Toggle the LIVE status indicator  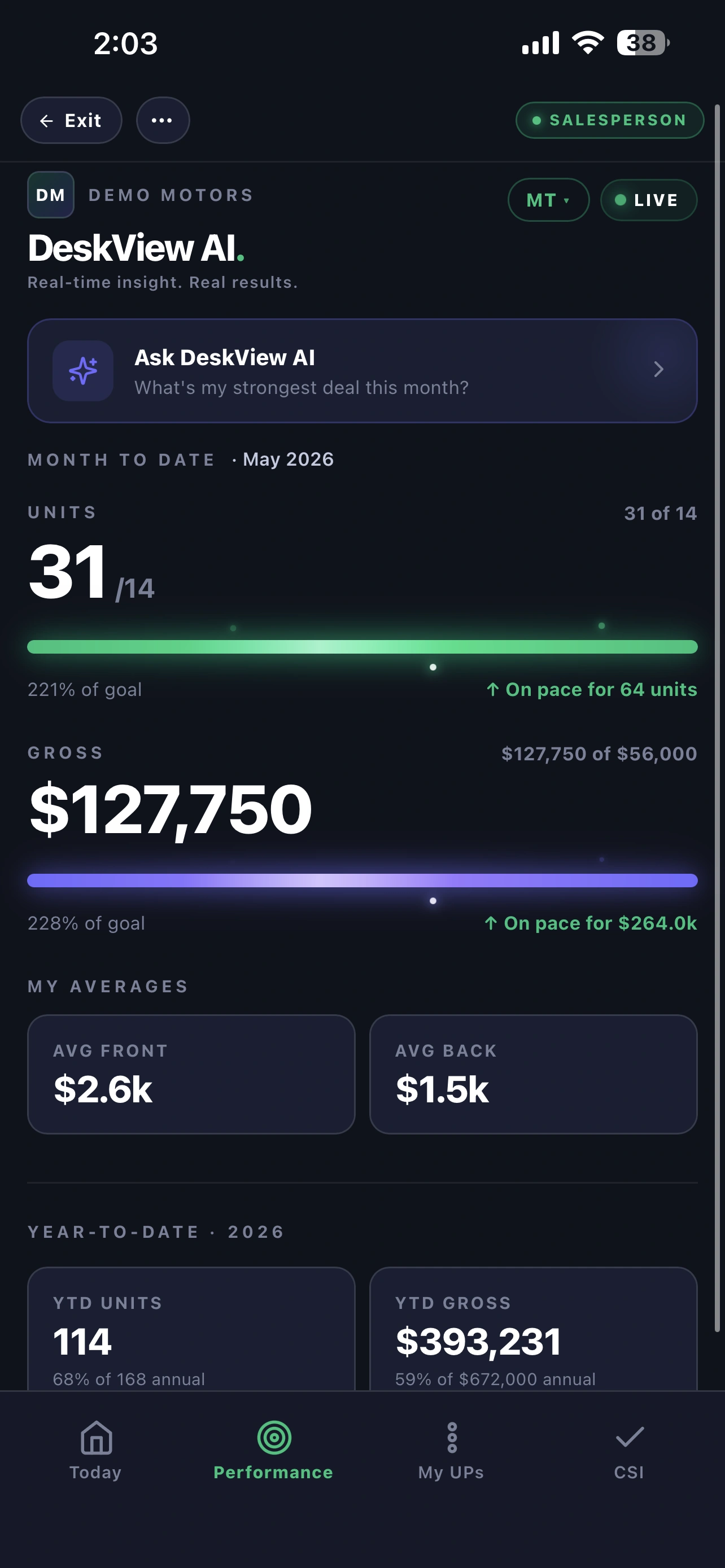pyautogui.click(x=648, y=200)
